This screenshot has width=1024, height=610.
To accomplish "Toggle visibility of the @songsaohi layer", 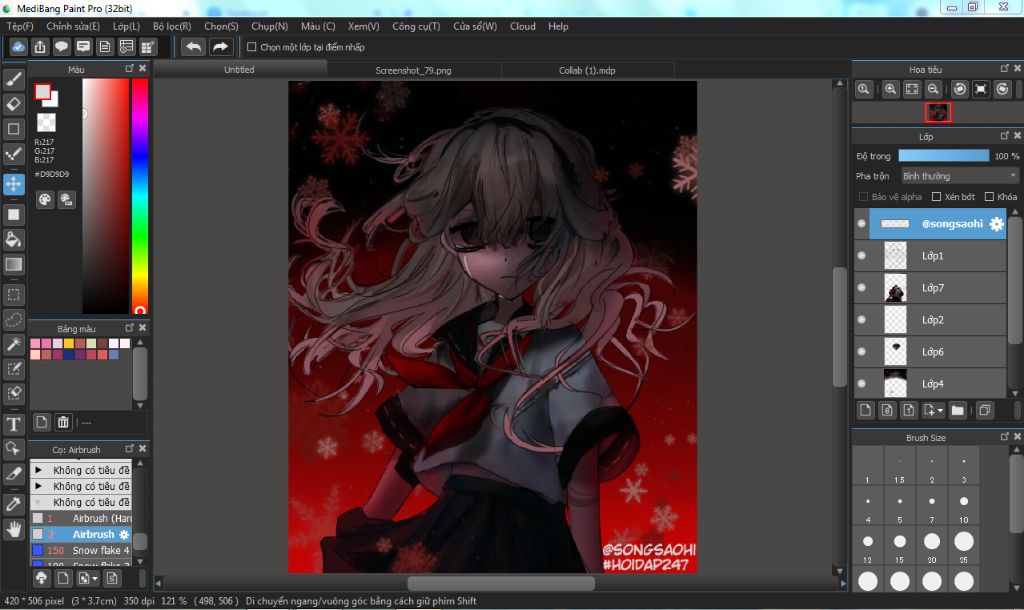I will coord(861,223).
